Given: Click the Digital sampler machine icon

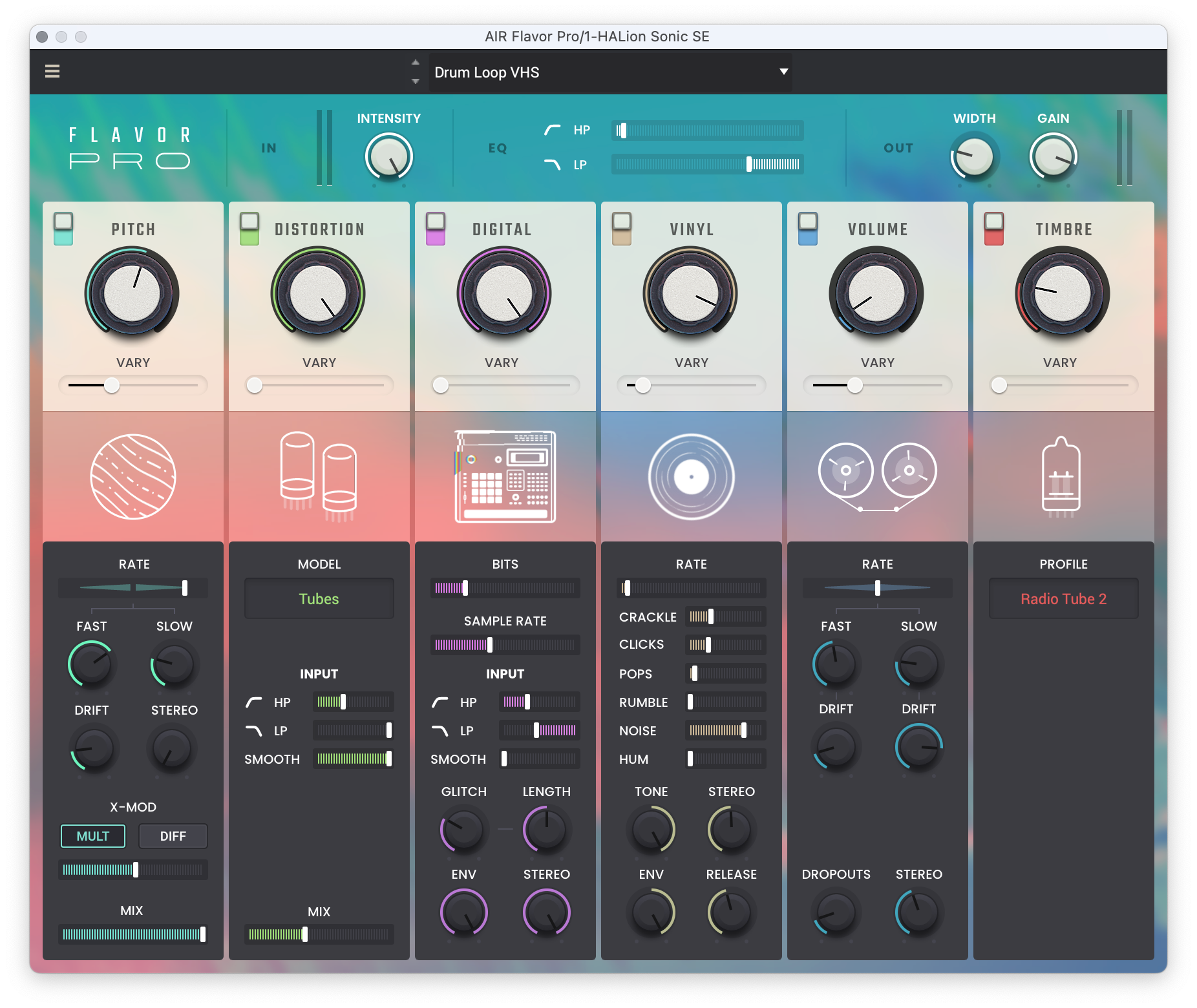Looking at the screenshot, I should 505,477.
